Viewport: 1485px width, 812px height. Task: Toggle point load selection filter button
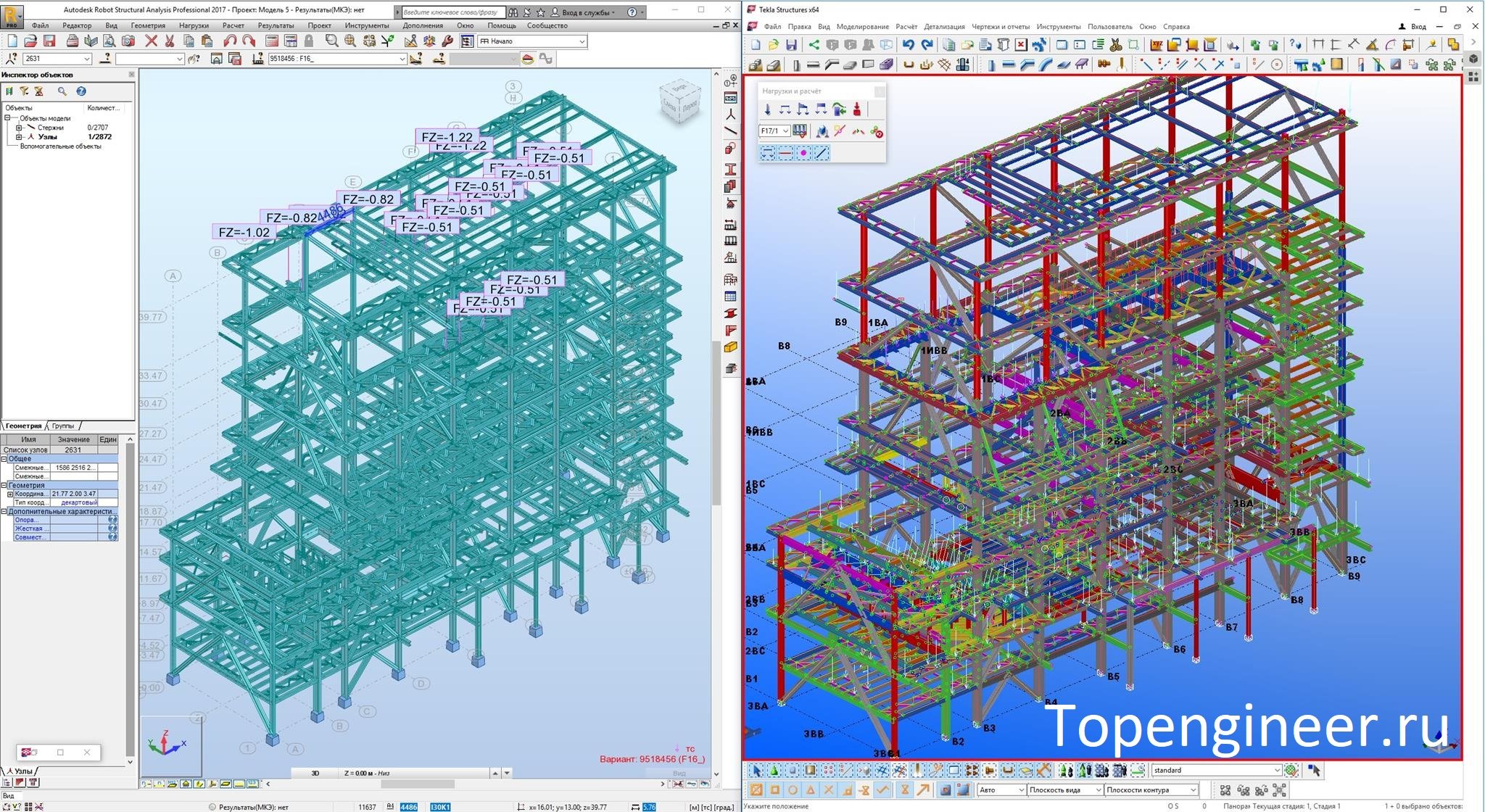point(803,153)
